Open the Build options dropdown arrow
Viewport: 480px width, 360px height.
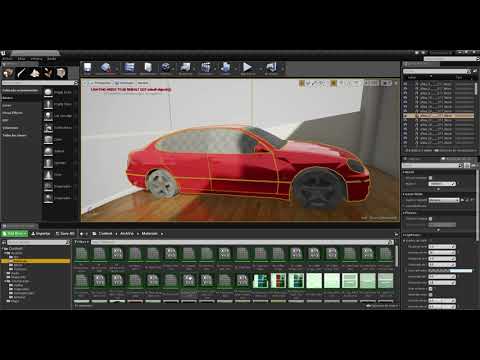(x=236, y=68)
